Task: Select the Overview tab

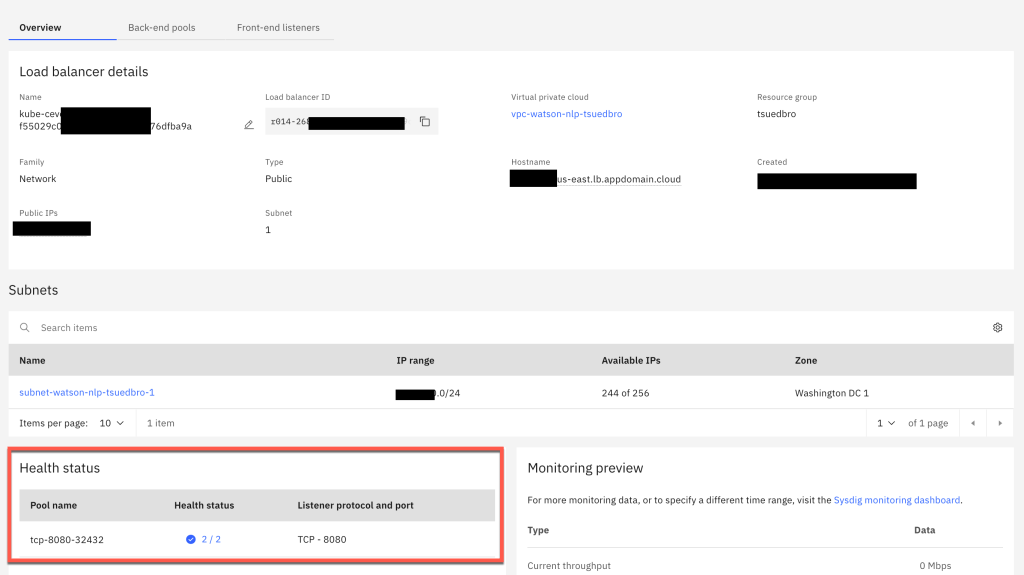Action: click(x=41, y=28)
